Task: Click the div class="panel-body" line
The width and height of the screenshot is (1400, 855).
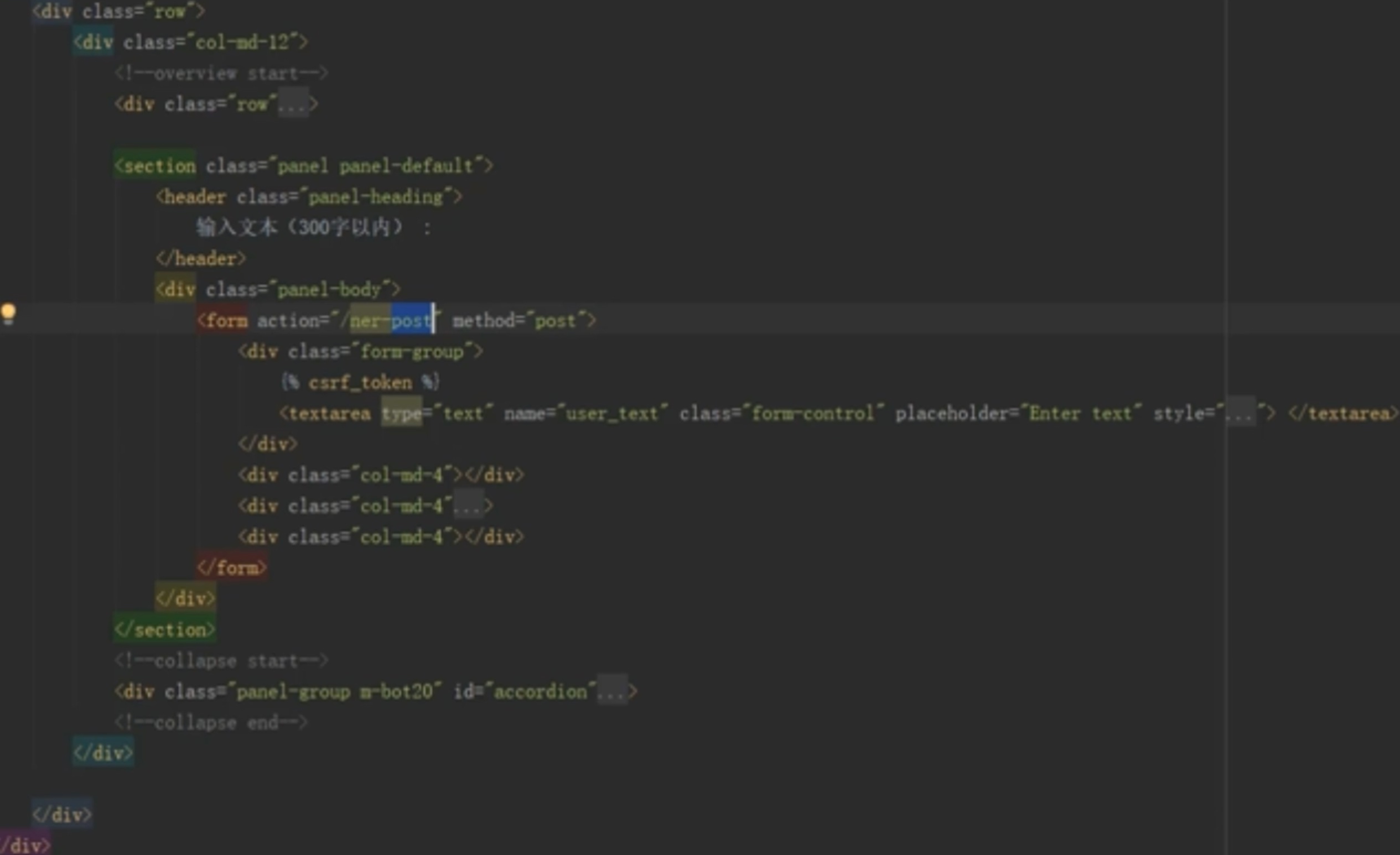Action: pyautogui.click(x=278, y=290)
